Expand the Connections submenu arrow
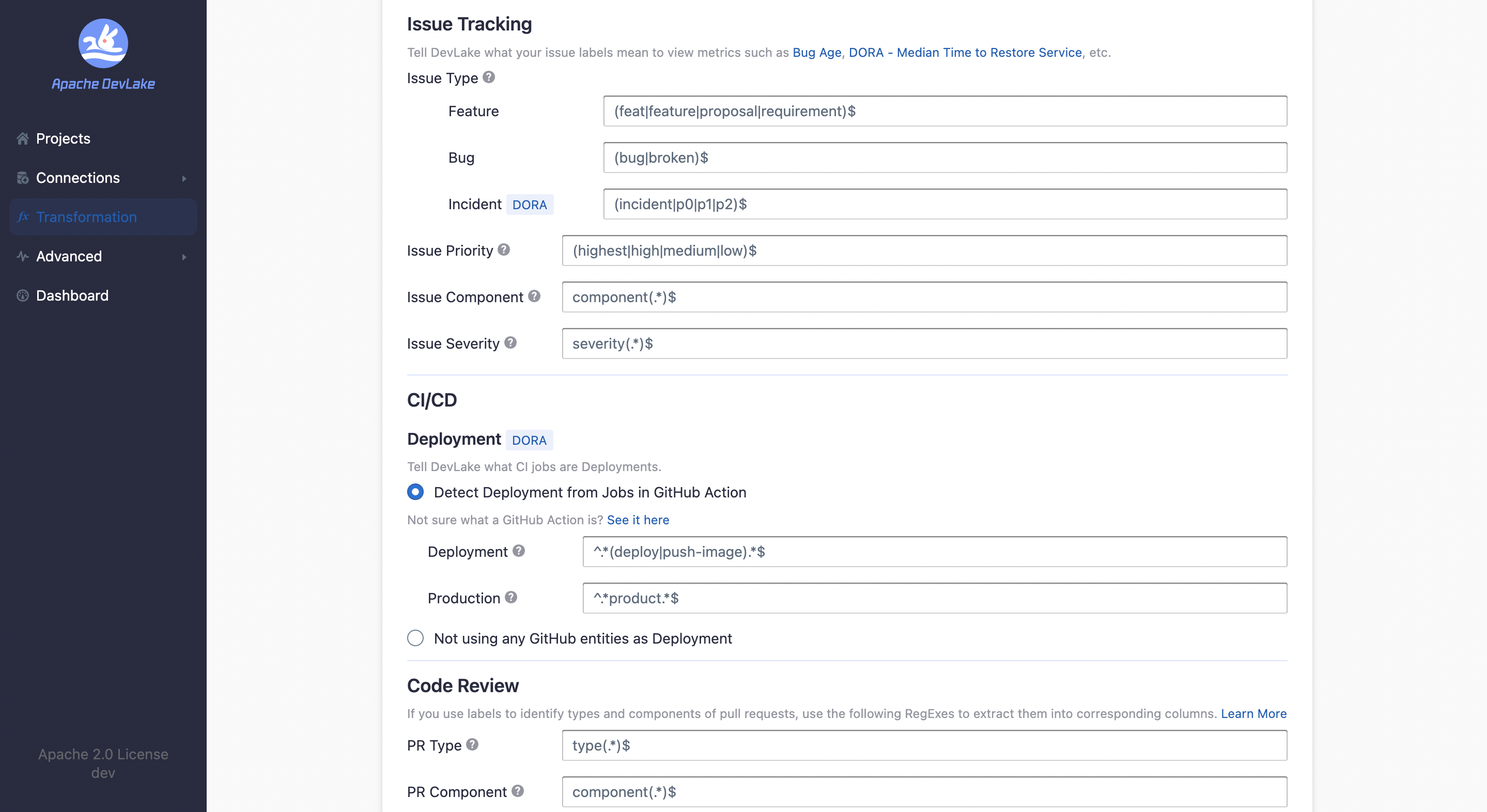This screenshot has width=1487, height=812. (184, 178)
